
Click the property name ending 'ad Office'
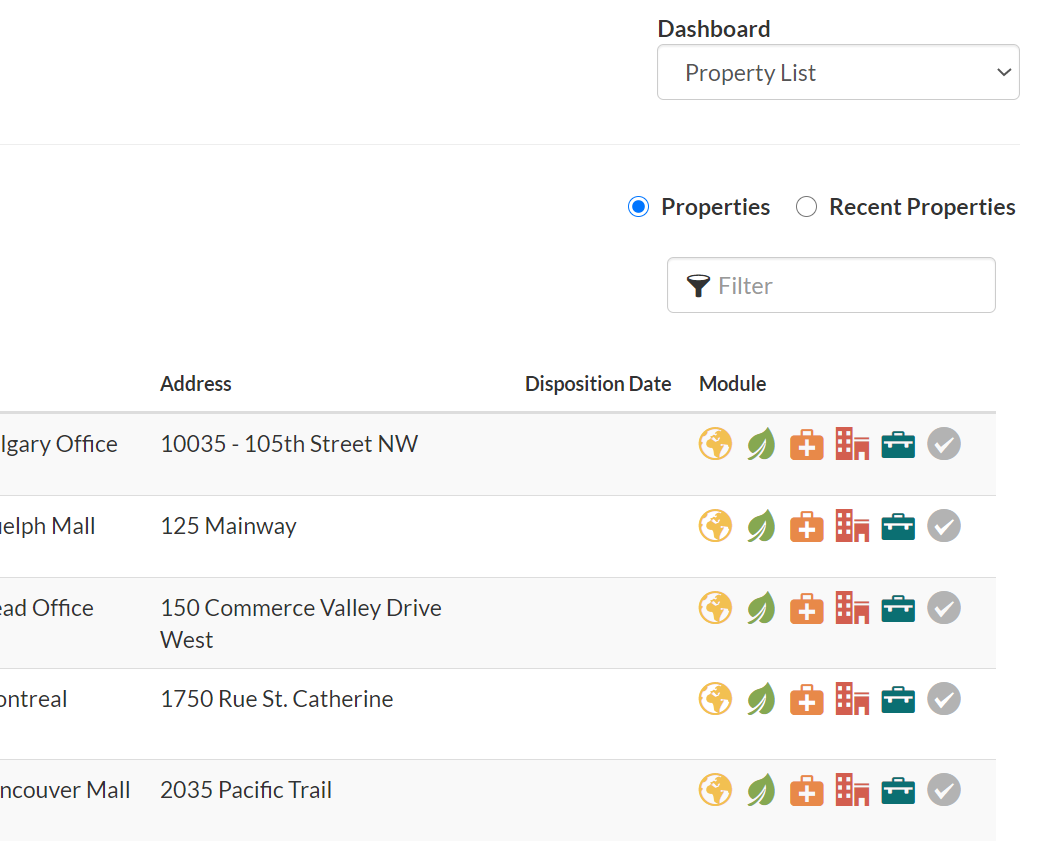(47, 607)
